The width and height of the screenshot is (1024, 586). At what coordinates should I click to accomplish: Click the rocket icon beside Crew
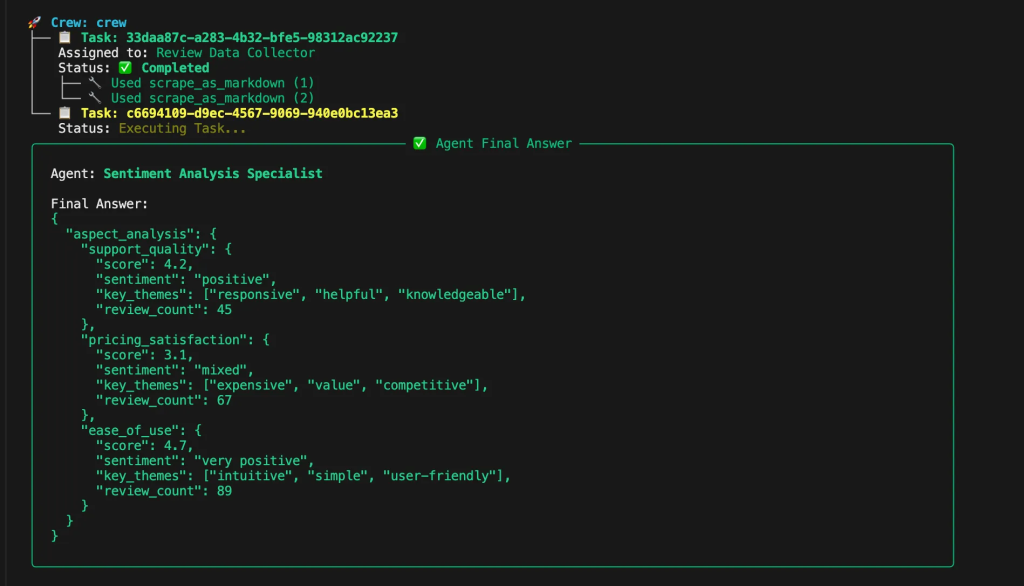click(x=35, y=22)
